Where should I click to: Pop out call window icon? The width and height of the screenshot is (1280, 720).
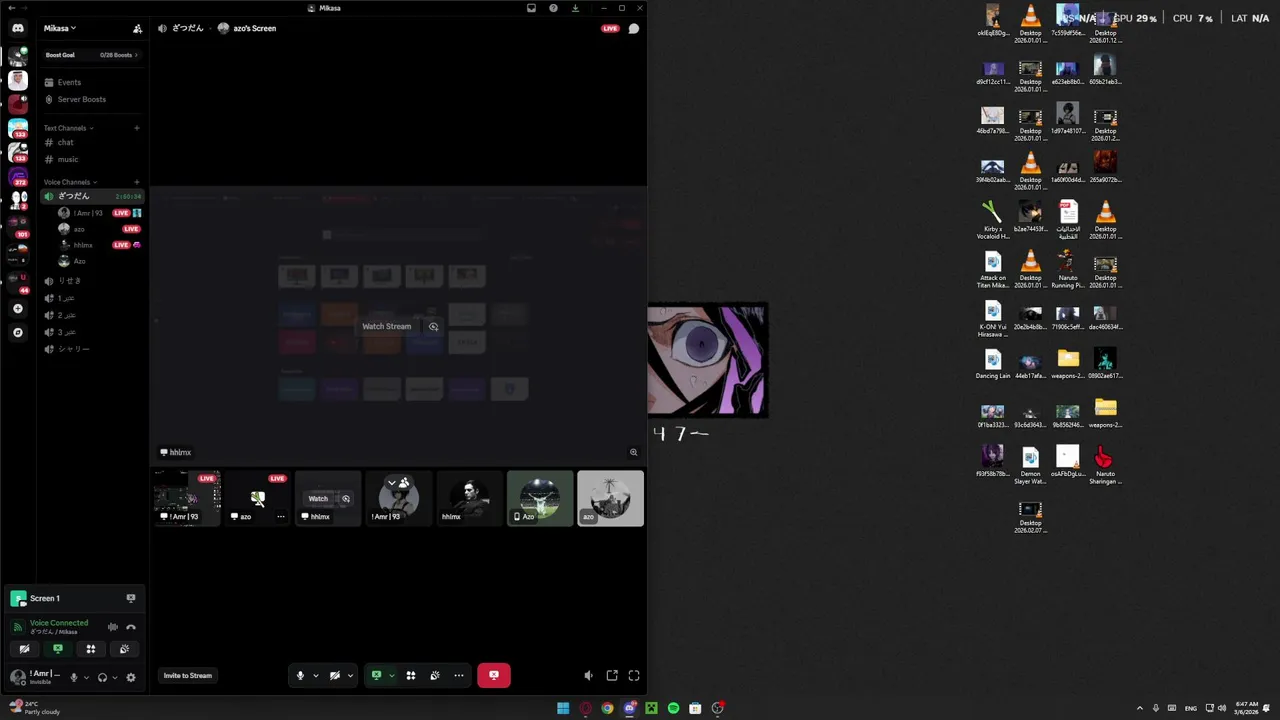pyautogui.click(x=612, y=676)
